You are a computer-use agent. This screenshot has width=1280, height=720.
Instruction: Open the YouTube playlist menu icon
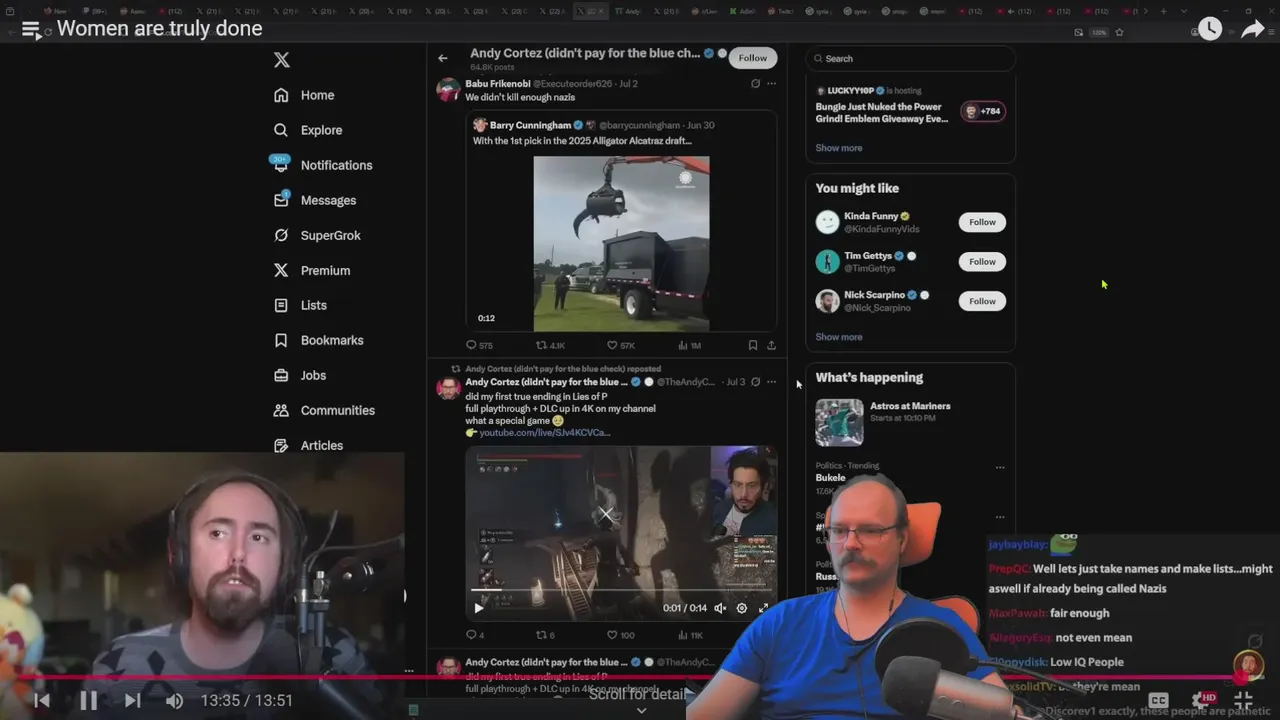point(31,29)
